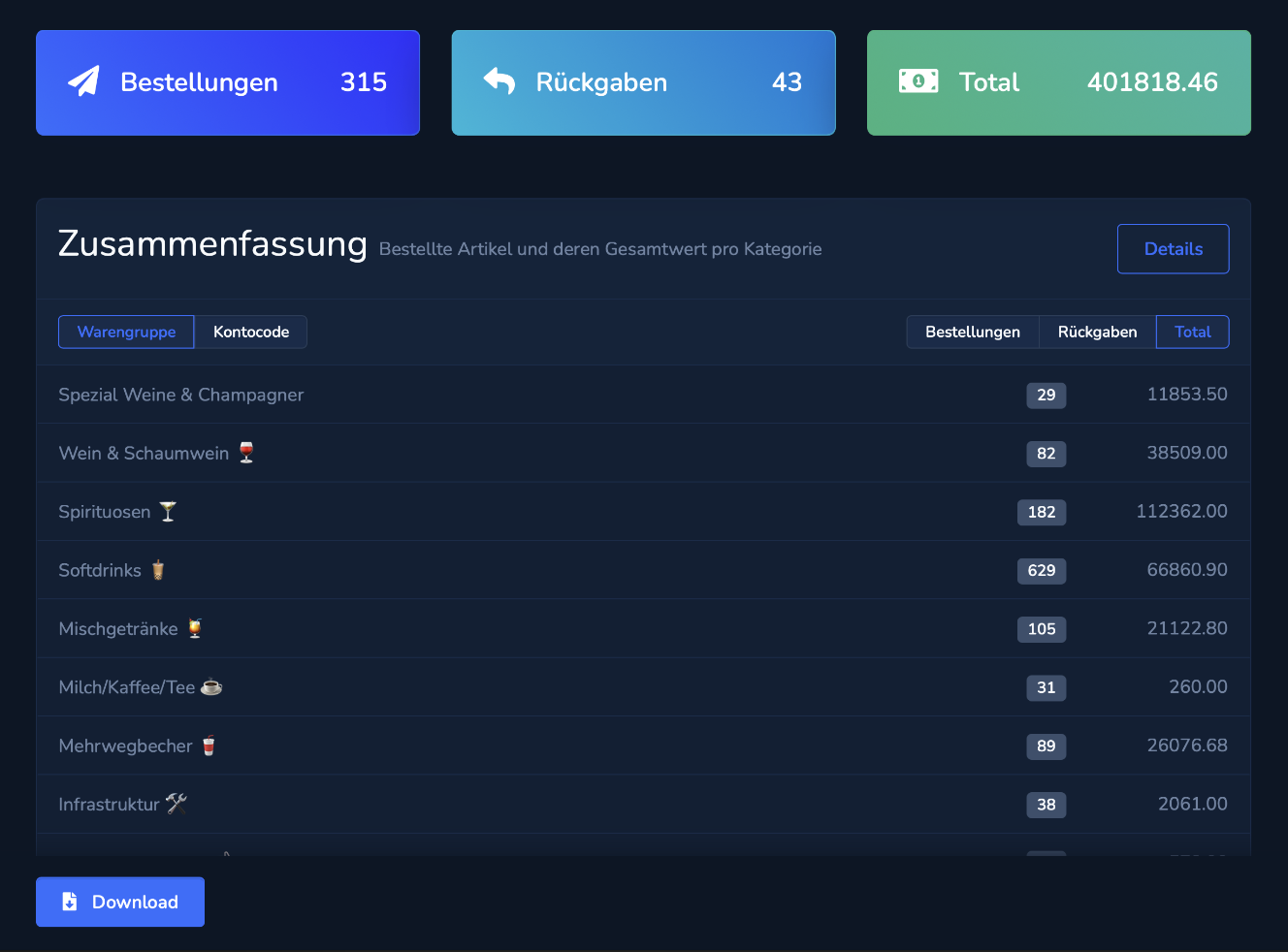
Task: Click the banknote icon beside Total
Action: [x=918, y=81]
